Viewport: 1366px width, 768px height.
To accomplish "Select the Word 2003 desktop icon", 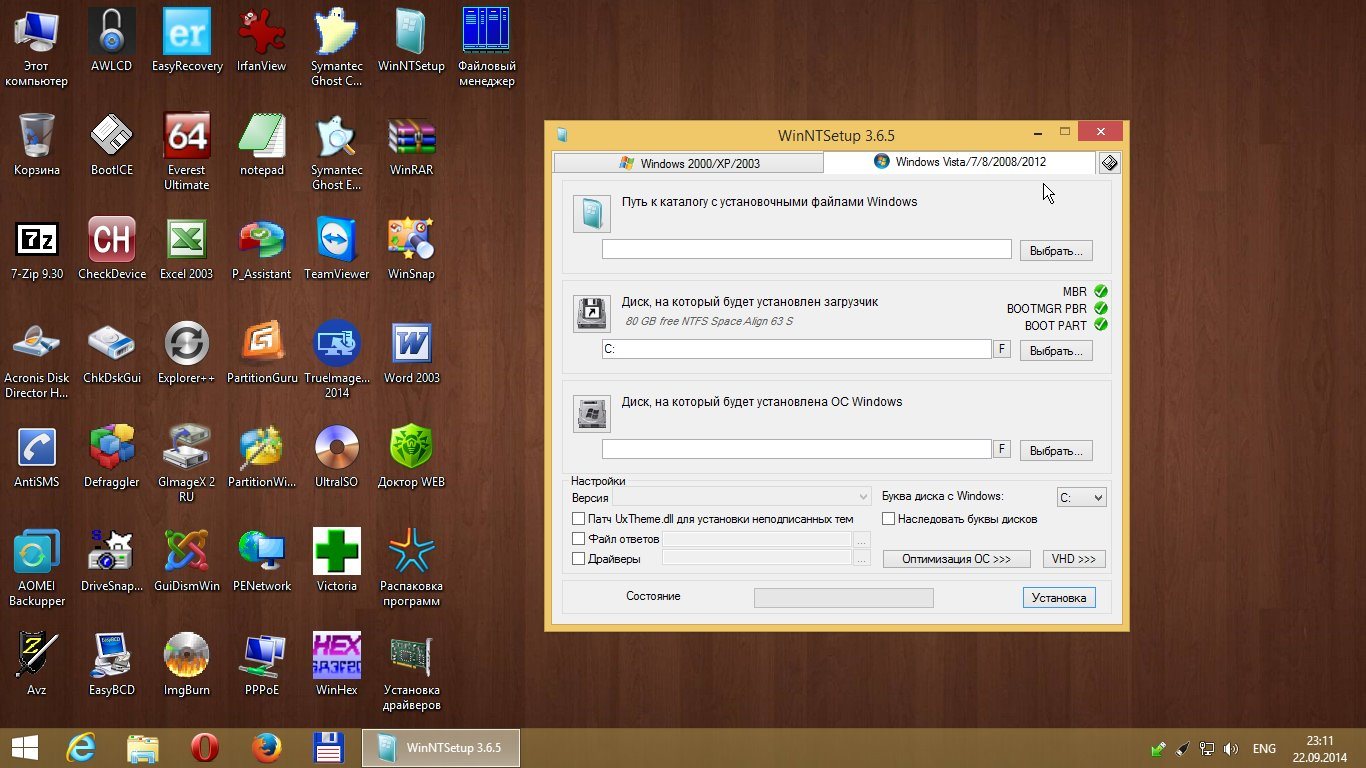I will point(411,353).
